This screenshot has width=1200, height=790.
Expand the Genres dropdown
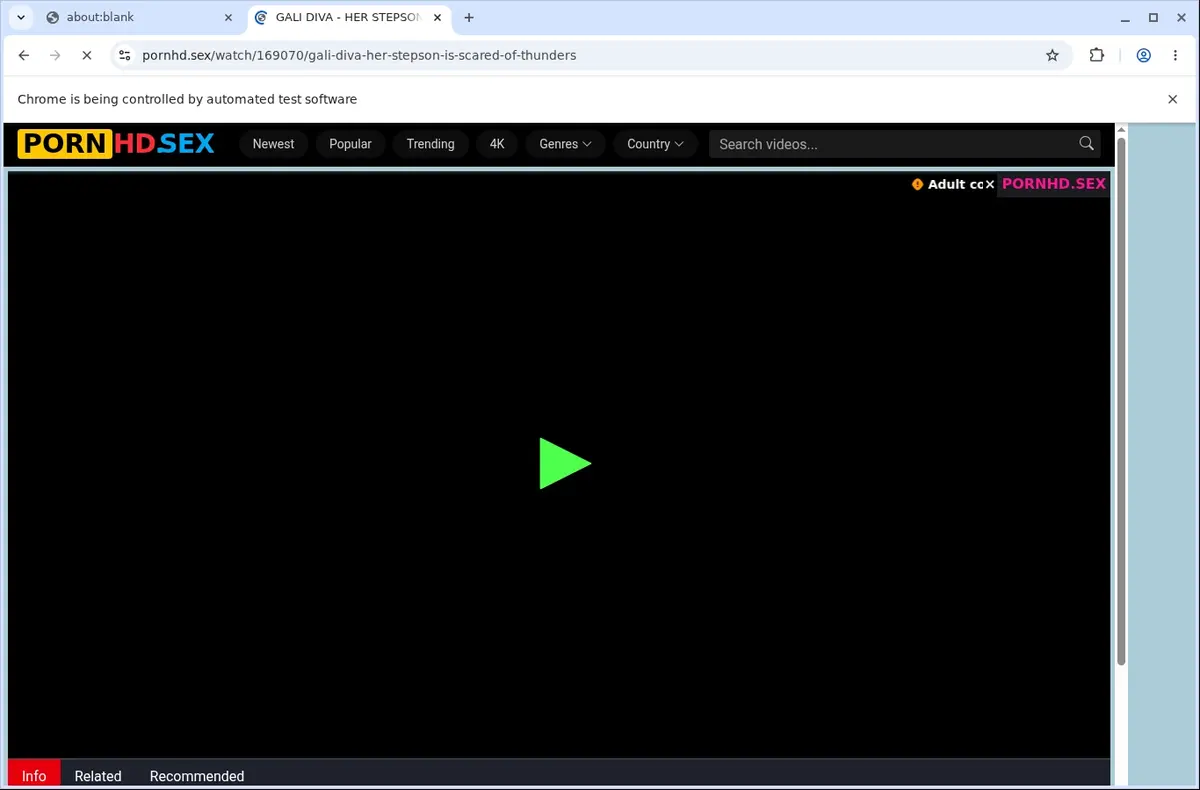click(565, 144)
